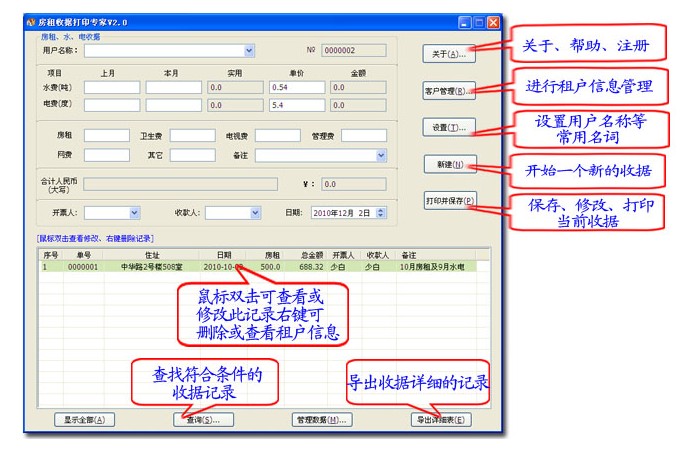Image resolution: width=694 pixels, height=455 pixels.
Task: Click the 管理费 input field
Action: tap(364, 135)
